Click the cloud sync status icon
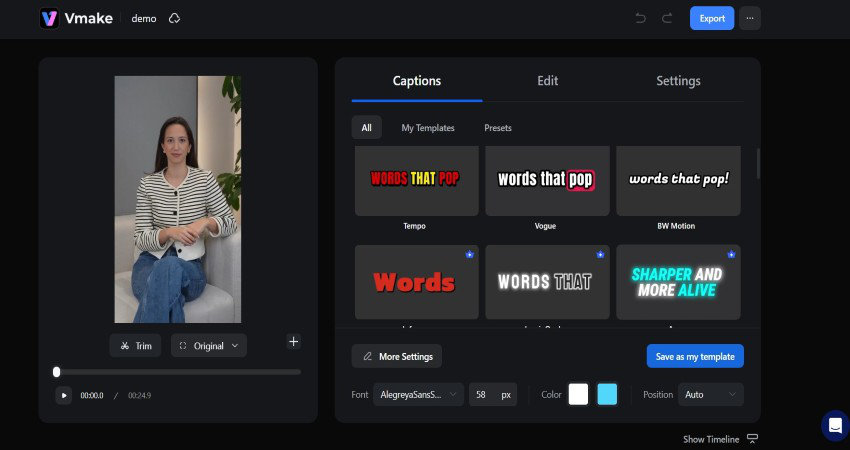The height and width of the screenshot is (450, 850). tap(174, 18)
